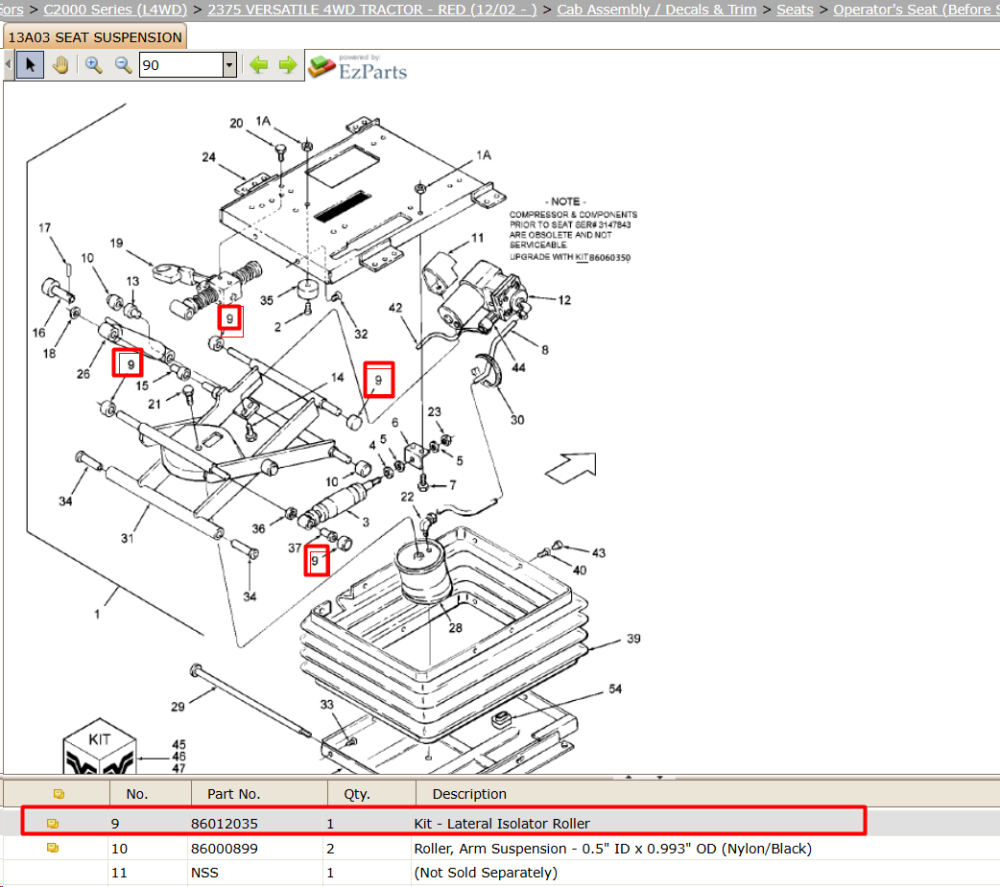Click callout 23 in the diagram
The width and height of the screenshot is (1000, 887).
(434, 412)
